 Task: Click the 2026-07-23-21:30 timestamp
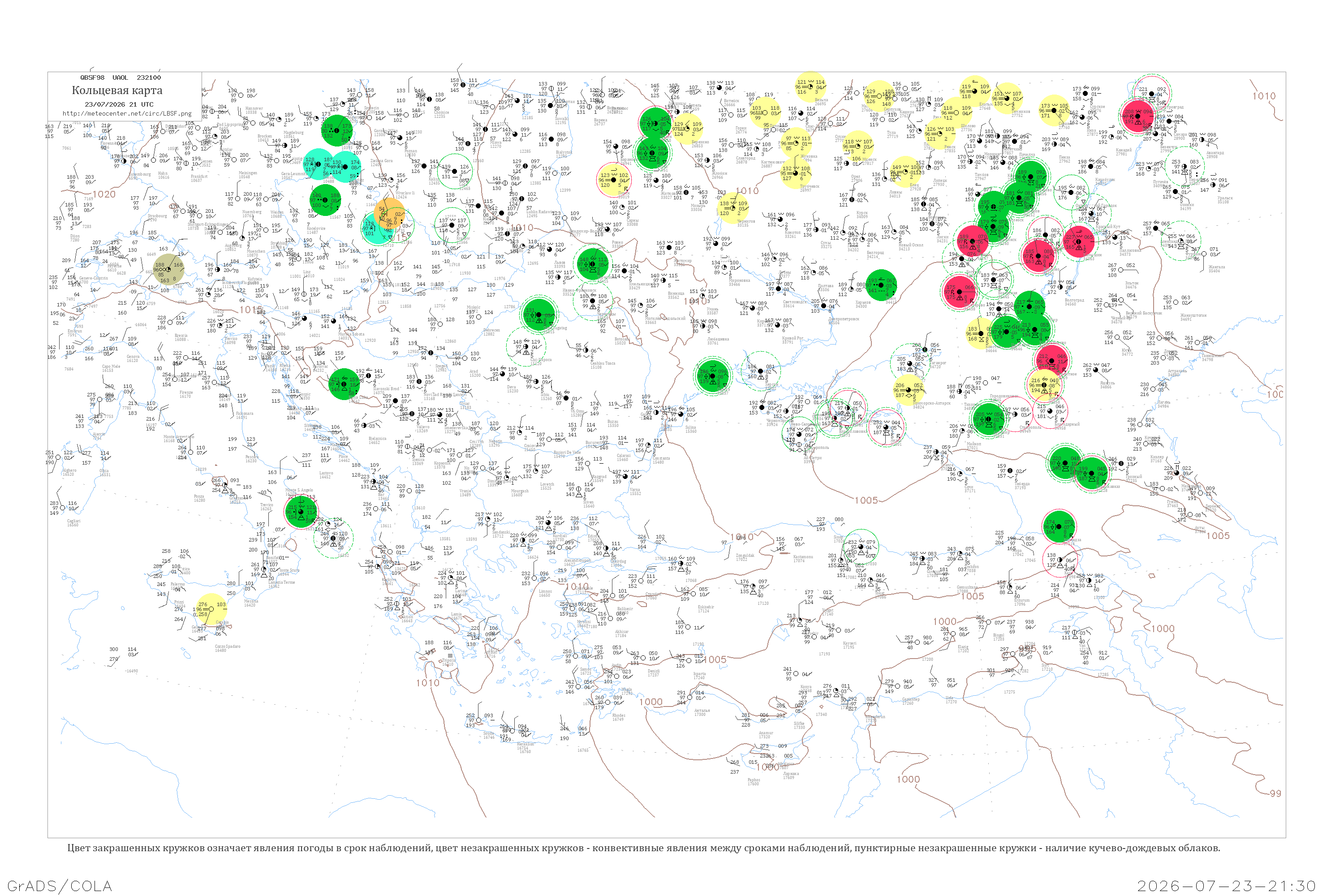[x=1226, y=886]
